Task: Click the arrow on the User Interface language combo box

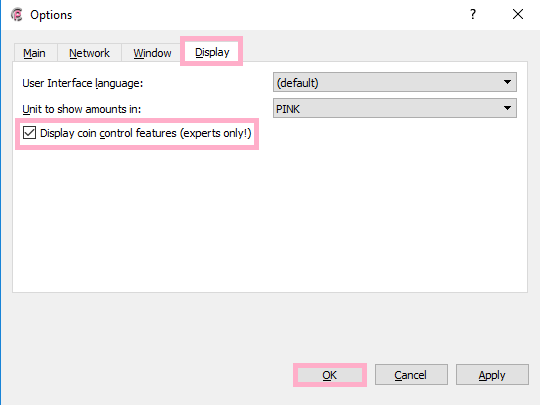Action: pyautogui.click(x=507, y=82)
